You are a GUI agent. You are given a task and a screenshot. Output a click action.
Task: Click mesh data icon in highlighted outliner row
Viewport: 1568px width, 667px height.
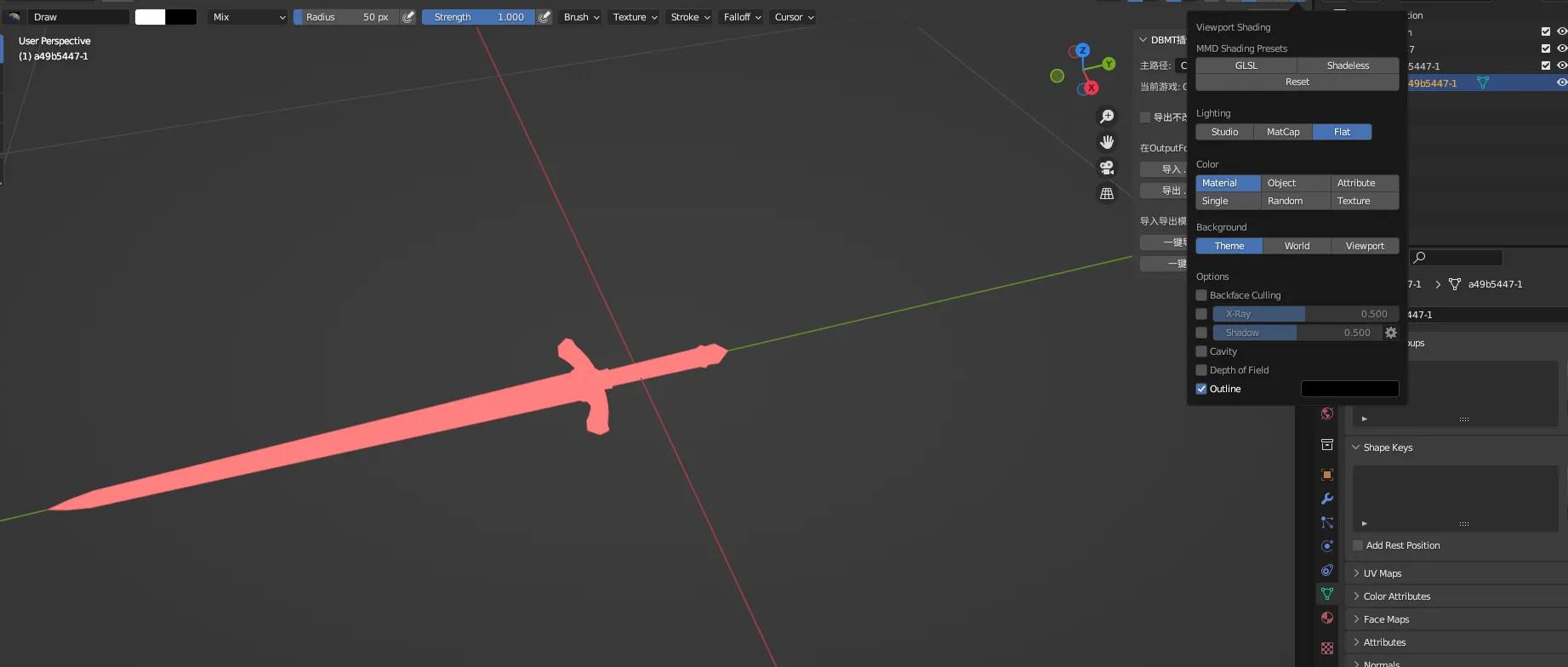1483,83
